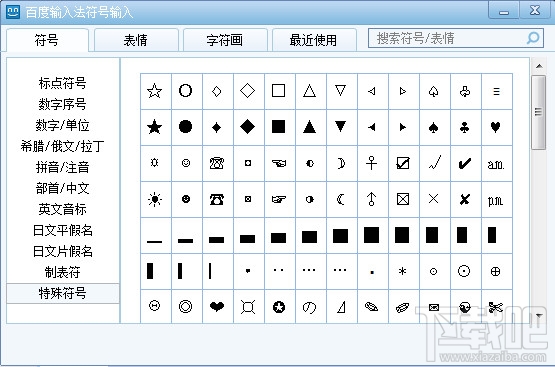Insert the solid downward triangle ▼
The width and height of the screenshot is (555, 367).
pos(341,127)
